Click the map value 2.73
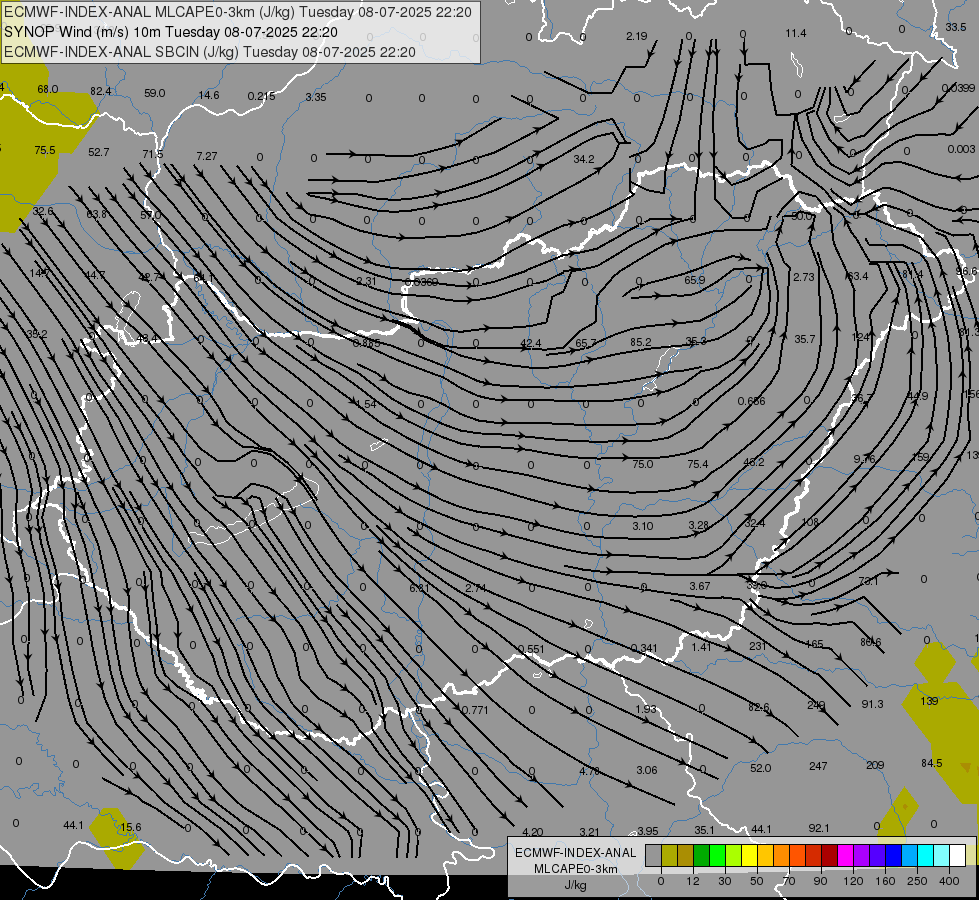Viewport: 979px width, 900px height. coord(804,277)
